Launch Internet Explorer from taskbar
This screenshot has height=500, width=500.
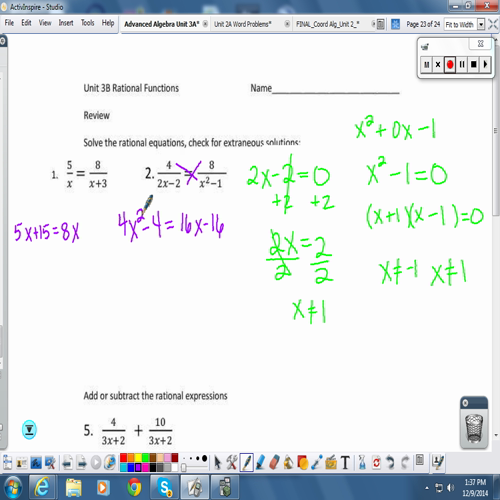tap(42, 488)
